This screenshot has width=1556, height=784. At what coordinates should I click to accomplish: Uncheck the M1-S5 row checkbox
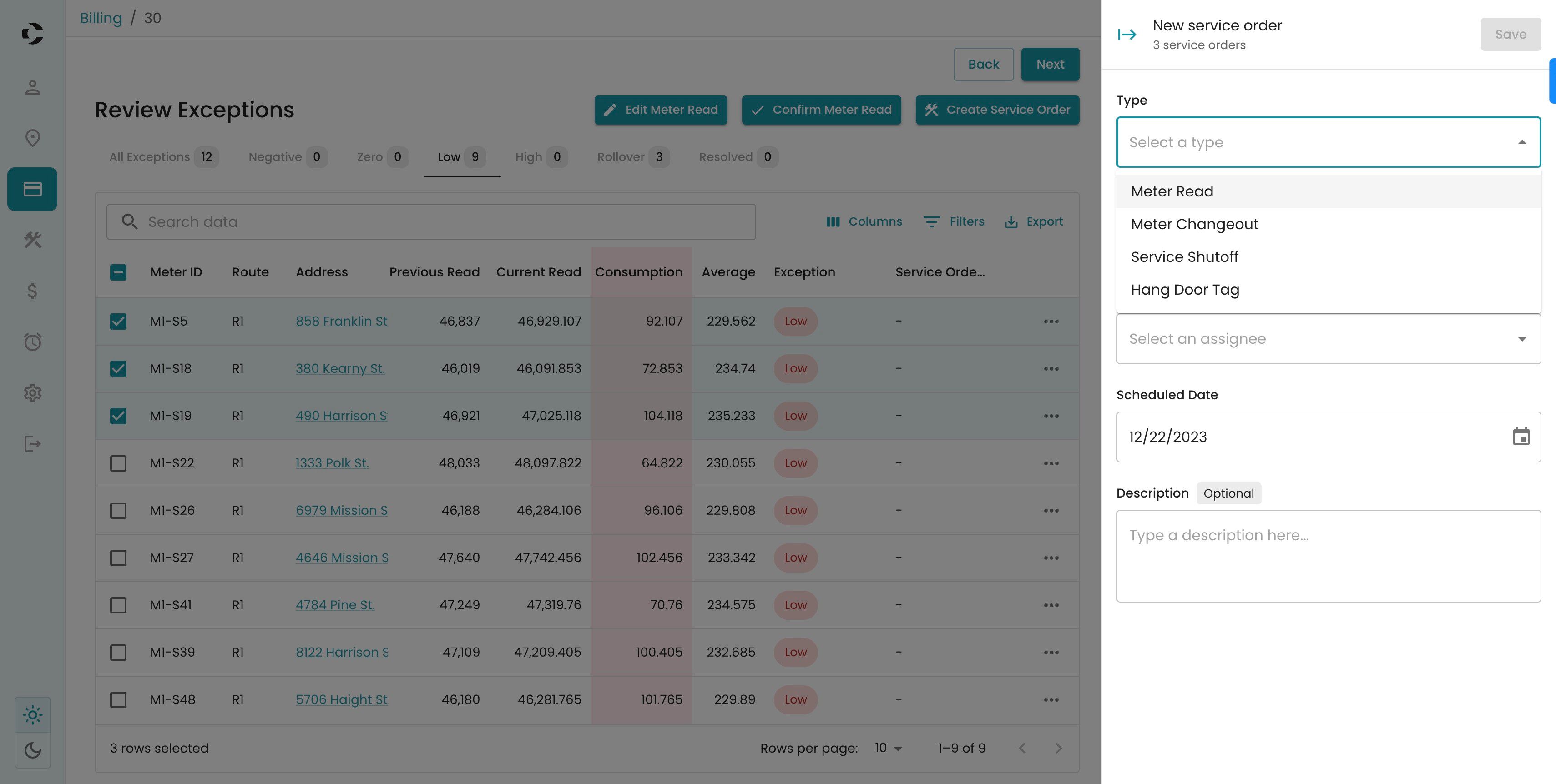118,321
